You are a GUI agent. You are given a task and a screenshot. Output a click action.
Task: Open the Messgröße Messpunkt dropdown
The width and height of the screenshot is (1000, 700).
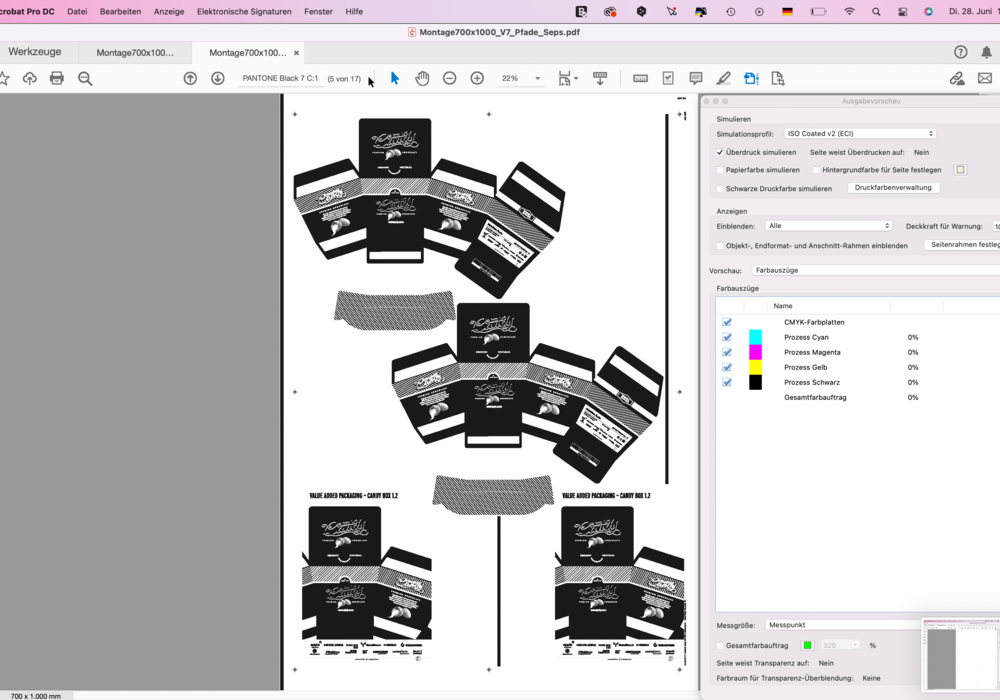pos(844,625)
